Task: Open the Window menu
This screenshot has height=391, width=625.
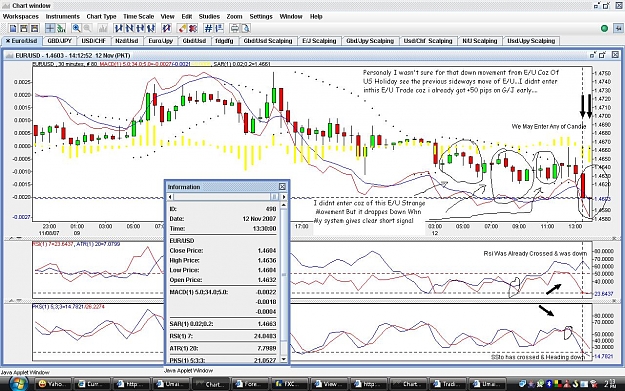Action: pos(291,16)
